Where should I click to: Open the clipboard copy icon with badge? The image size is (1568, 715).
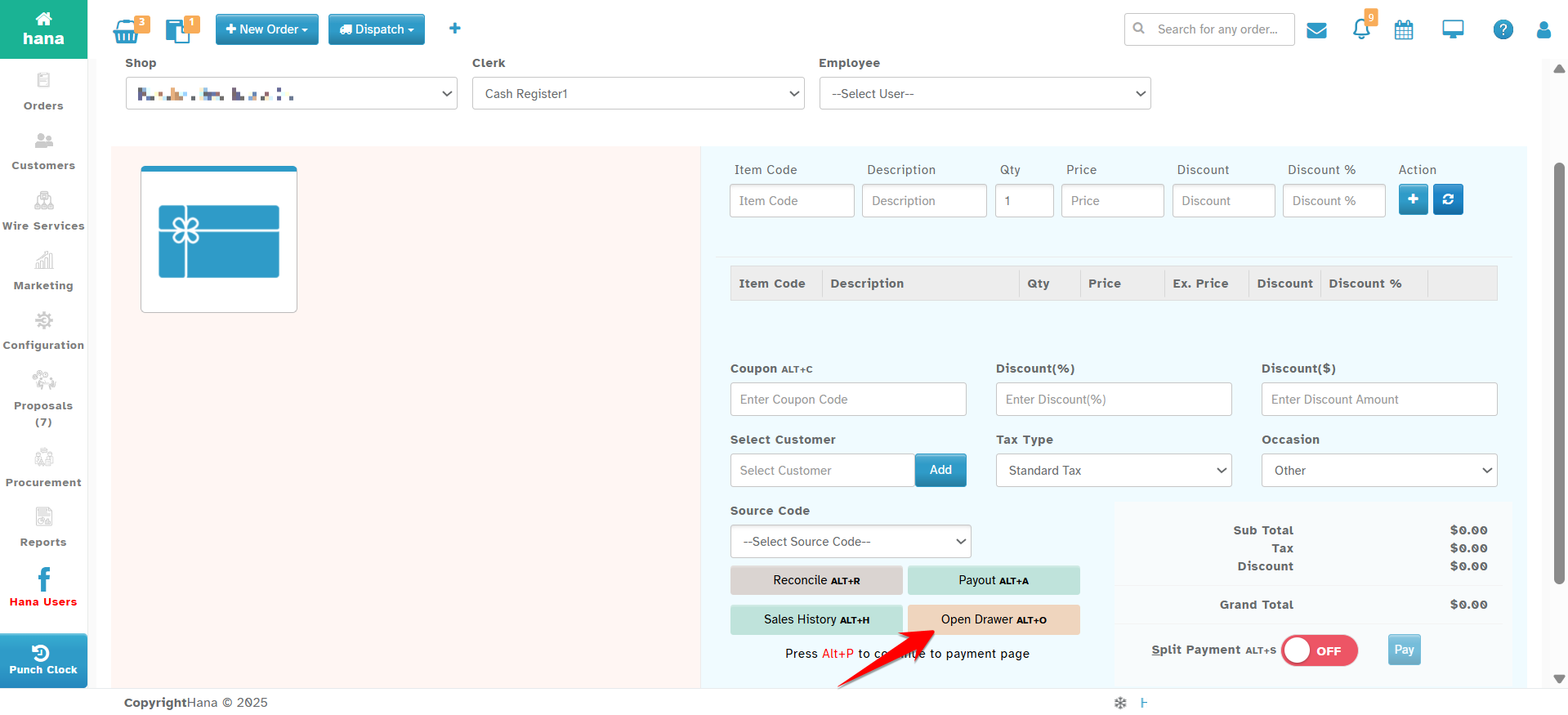point(178,31)
